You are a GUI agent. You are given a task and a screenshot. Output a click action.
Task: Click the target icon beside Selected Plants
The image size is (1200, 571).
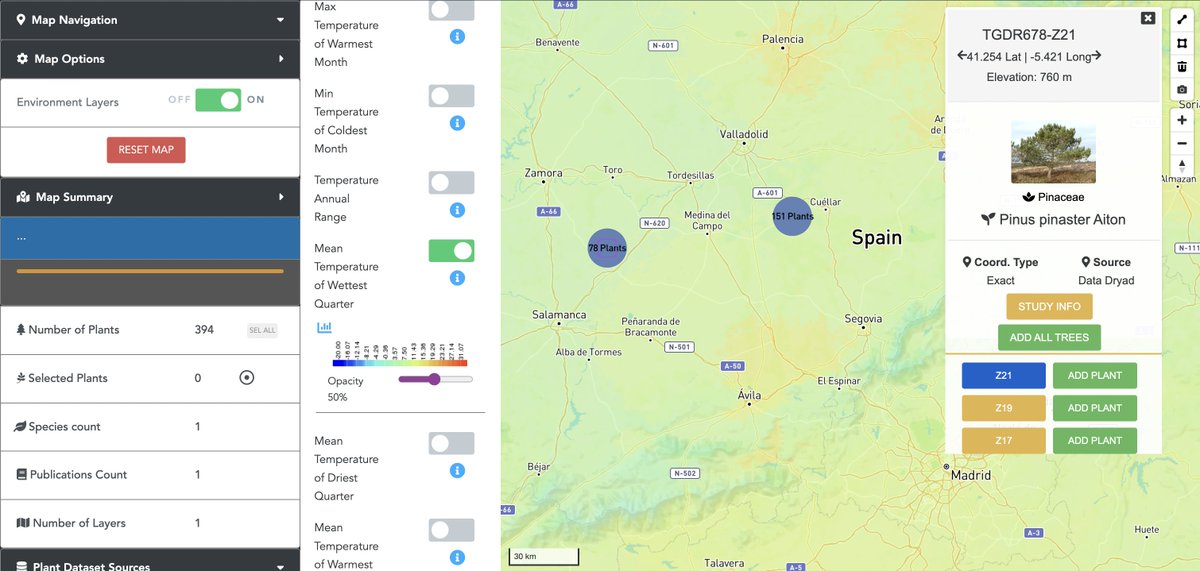pos(247,378)
